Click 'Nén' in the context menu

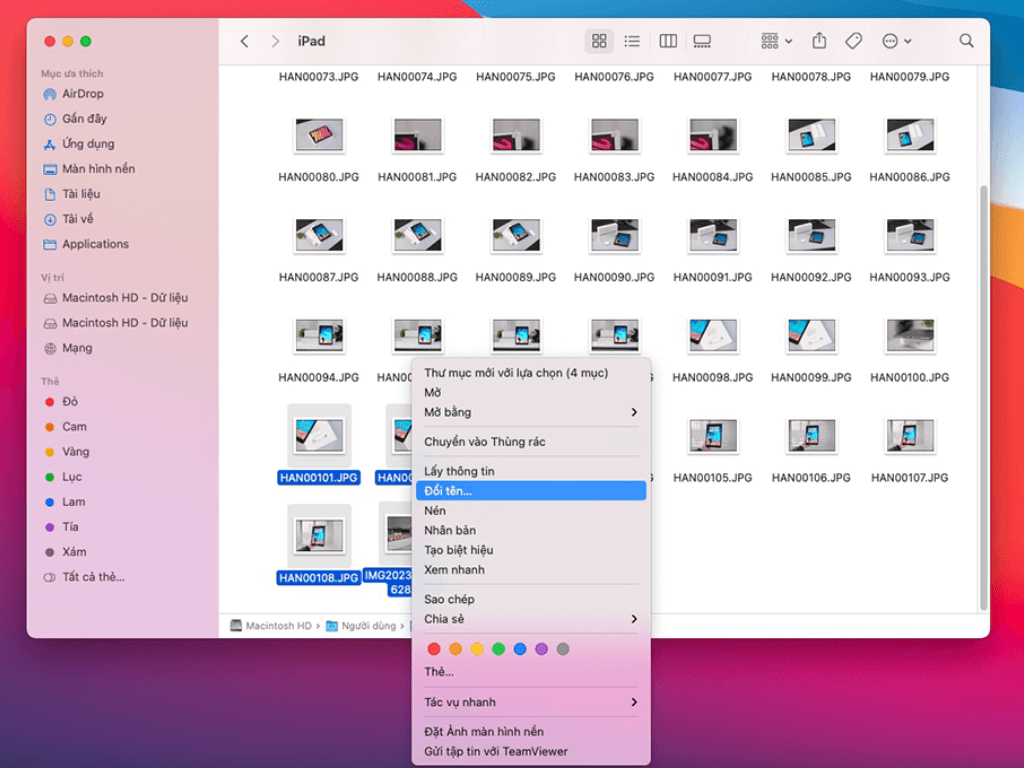pyautogui.click(x=435, y=511)
